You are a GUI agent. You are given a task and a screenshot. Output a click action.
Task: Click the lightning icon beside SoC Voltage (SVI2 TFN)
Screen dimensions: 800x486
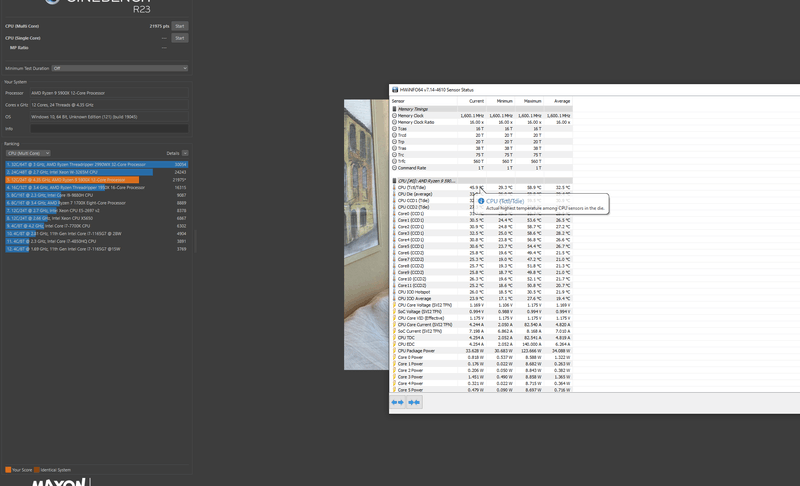pyautogui.click(x=394, y=312)
